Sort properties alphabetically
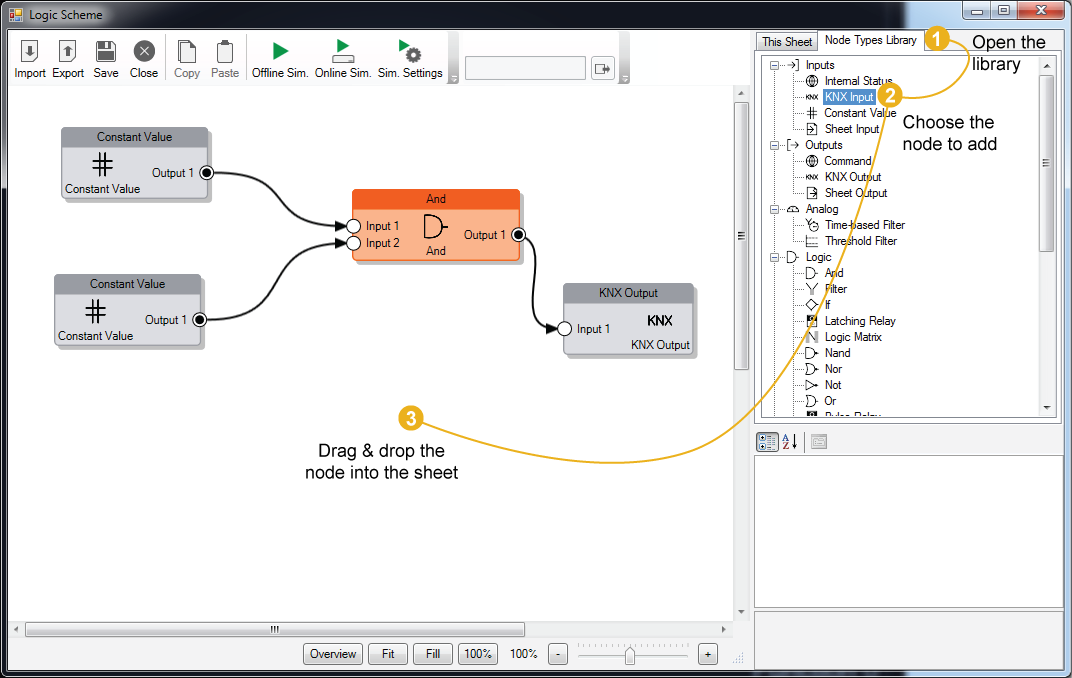Screen dimensions: 1072x678 tap(789, 442)
